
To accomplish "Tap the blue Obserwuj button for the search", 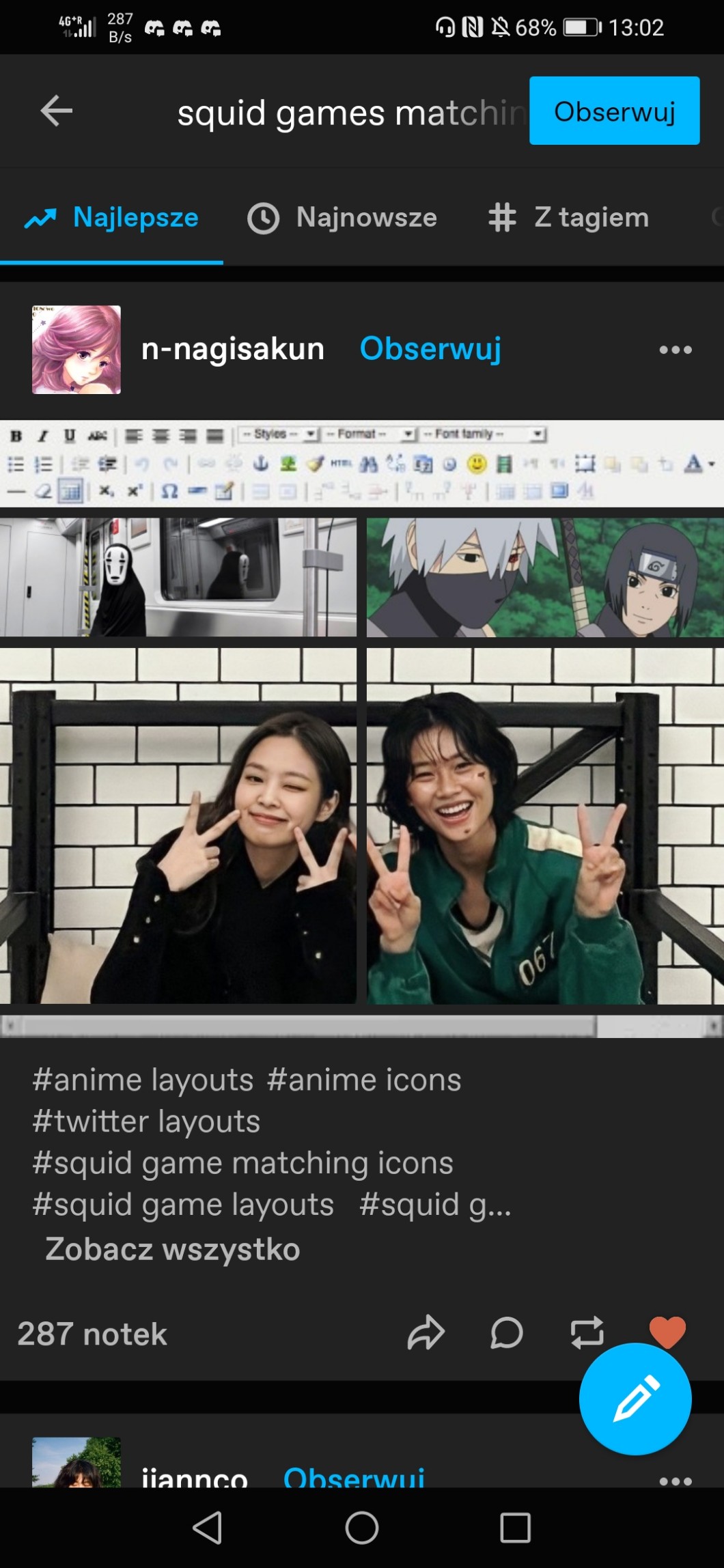I will [x=614, y=111].
